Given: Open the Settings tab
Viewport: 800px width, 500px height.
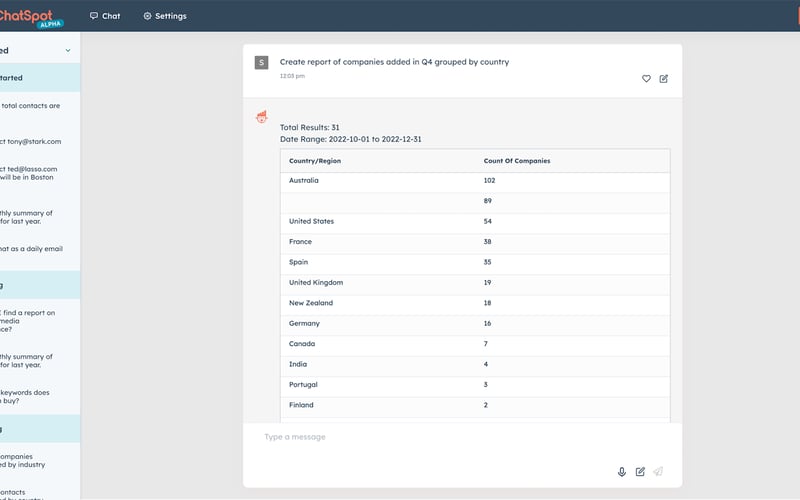Looking at the screenshot, I should point(165,16).
